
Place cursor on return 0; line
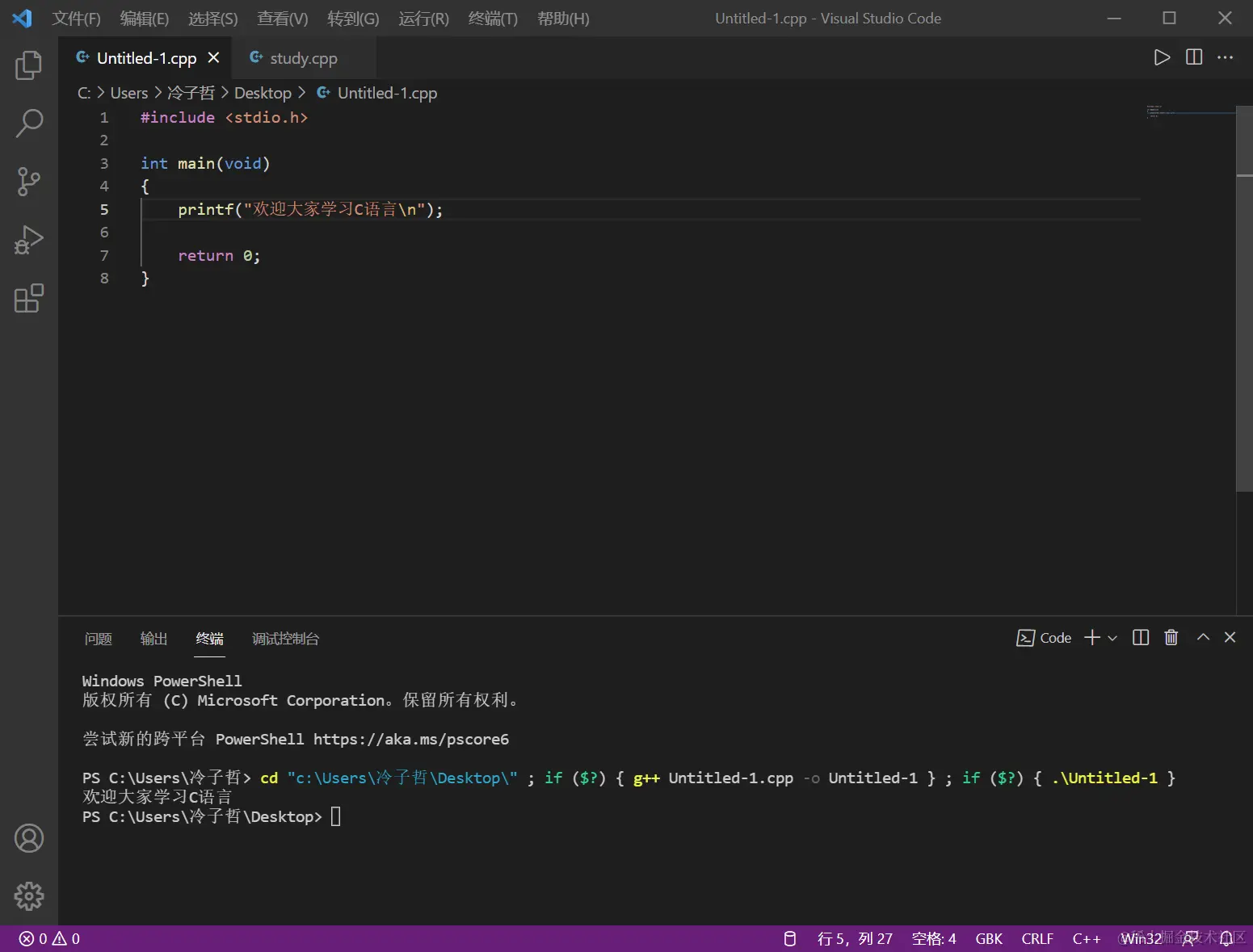219,255
